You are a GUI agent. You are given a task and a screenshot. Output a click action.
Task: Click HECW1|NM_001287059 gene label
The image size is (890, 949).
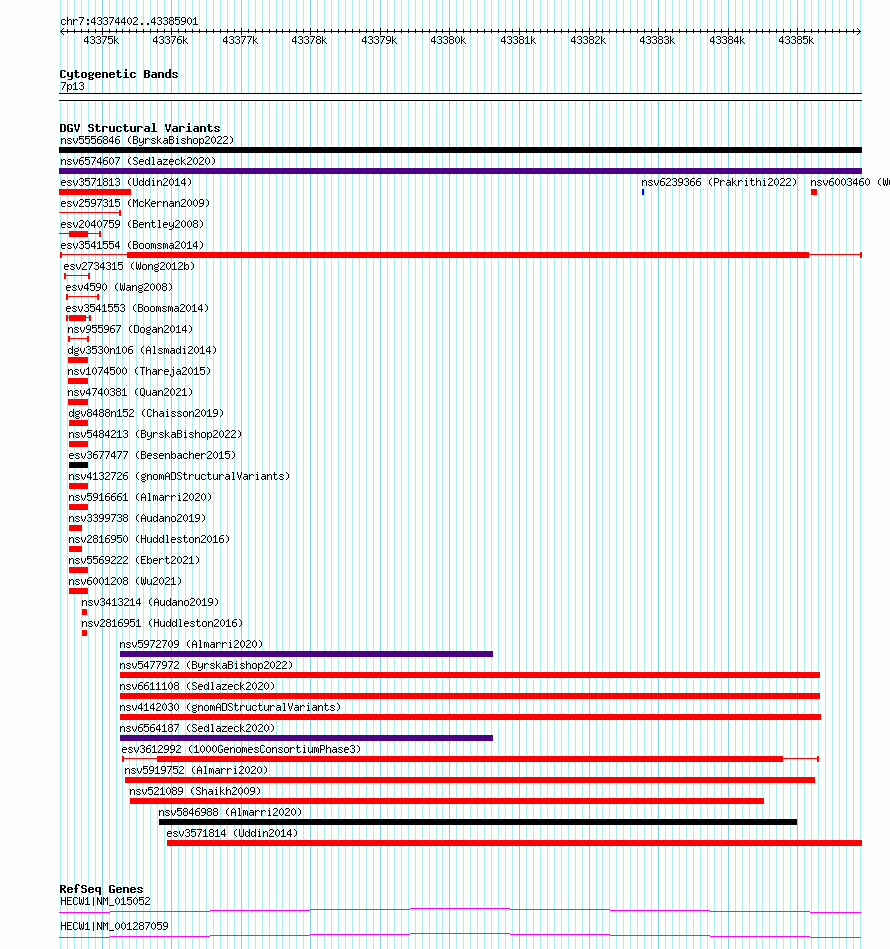tap(114, 927)
